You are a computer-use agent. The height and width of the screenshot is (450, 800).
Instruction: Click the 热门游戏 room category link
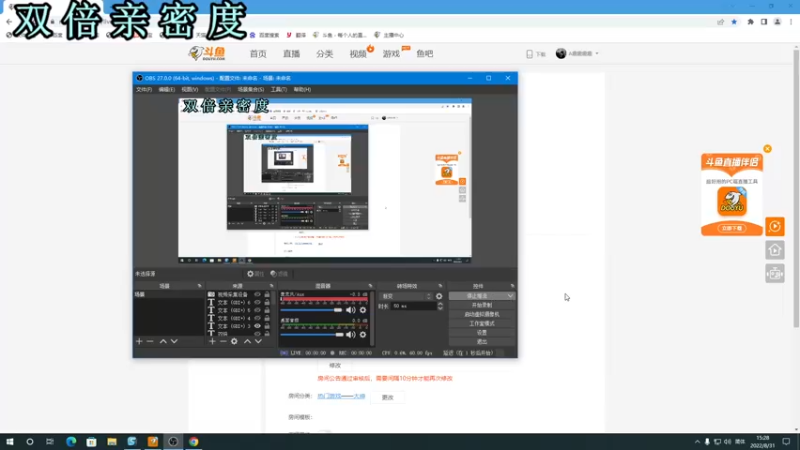pyautogui.click(x=341, y=396)
